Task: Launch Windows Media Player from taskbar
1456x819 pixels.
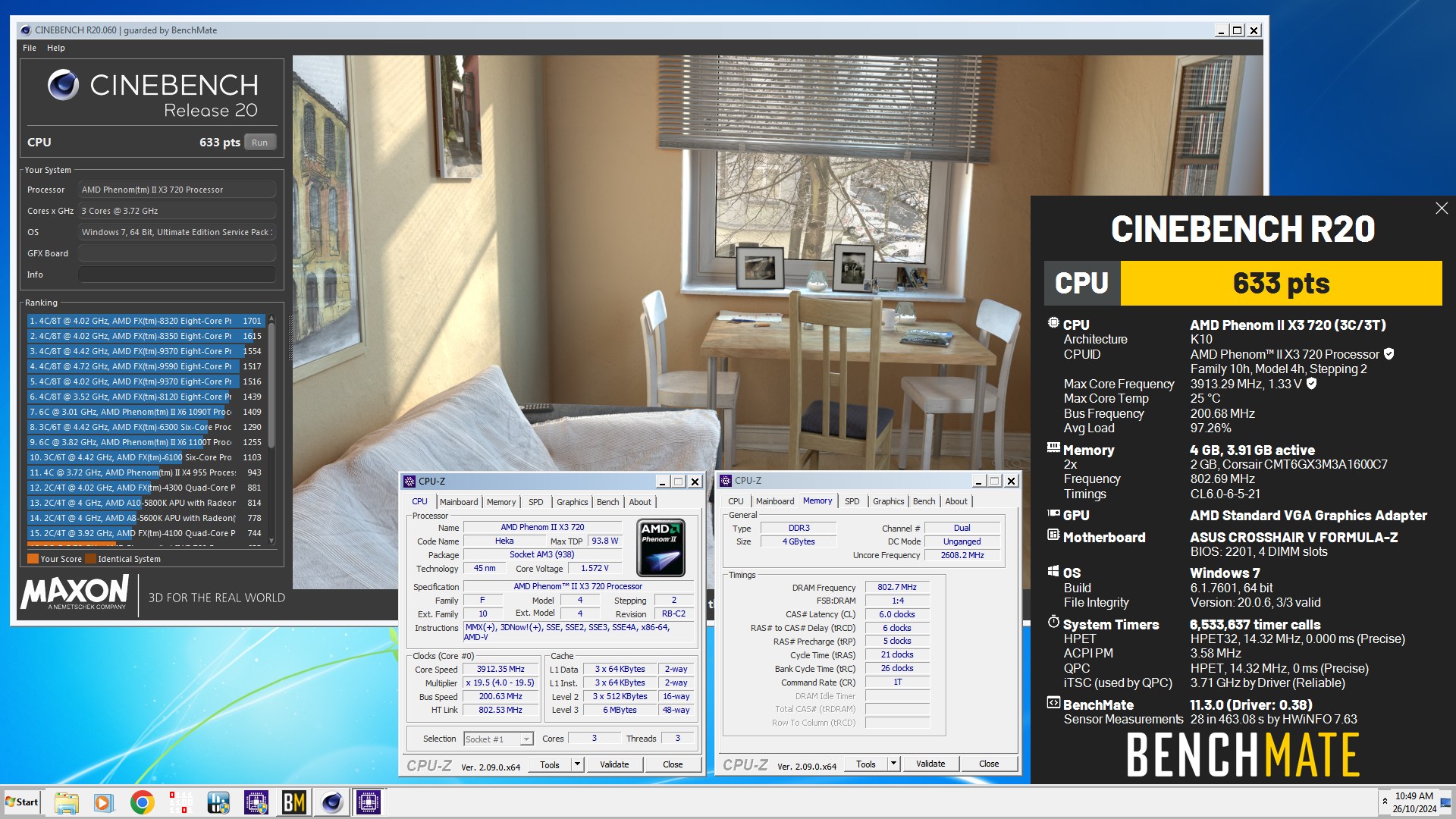Action: point(104,802)
